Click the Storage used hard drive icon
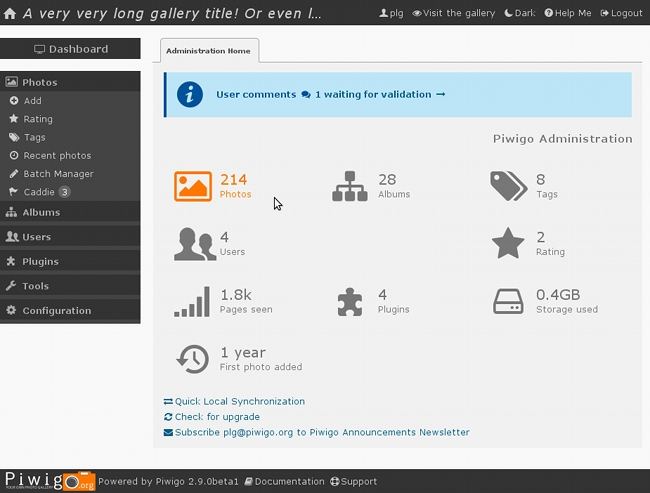 coord(508,301)
